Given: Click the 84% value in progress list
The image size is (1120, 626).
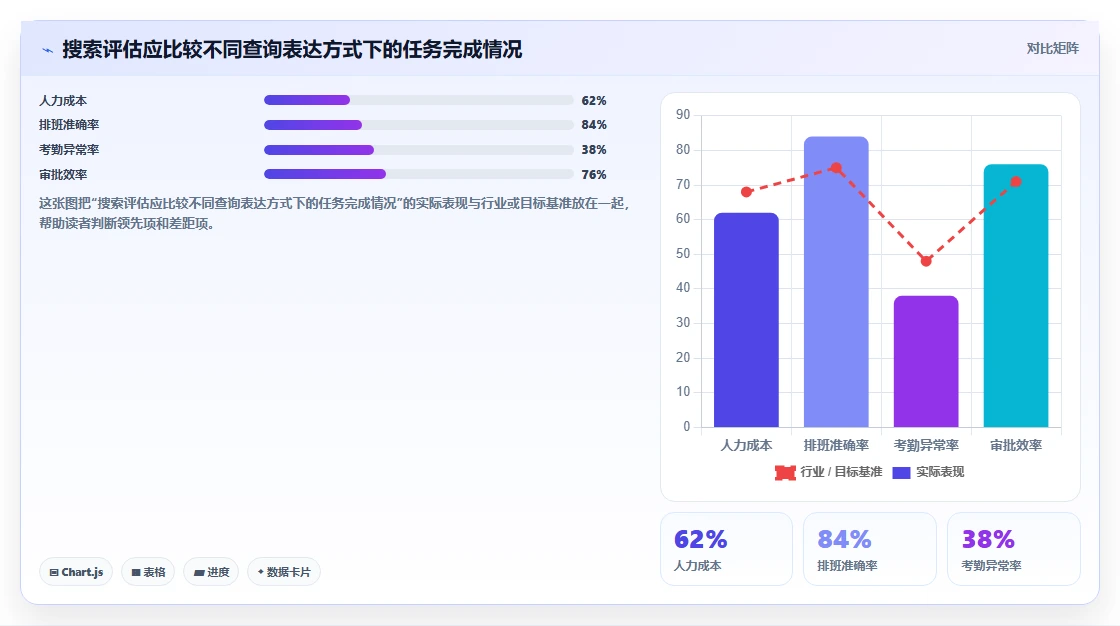Looking at the screenshot, I should point(594,125).
